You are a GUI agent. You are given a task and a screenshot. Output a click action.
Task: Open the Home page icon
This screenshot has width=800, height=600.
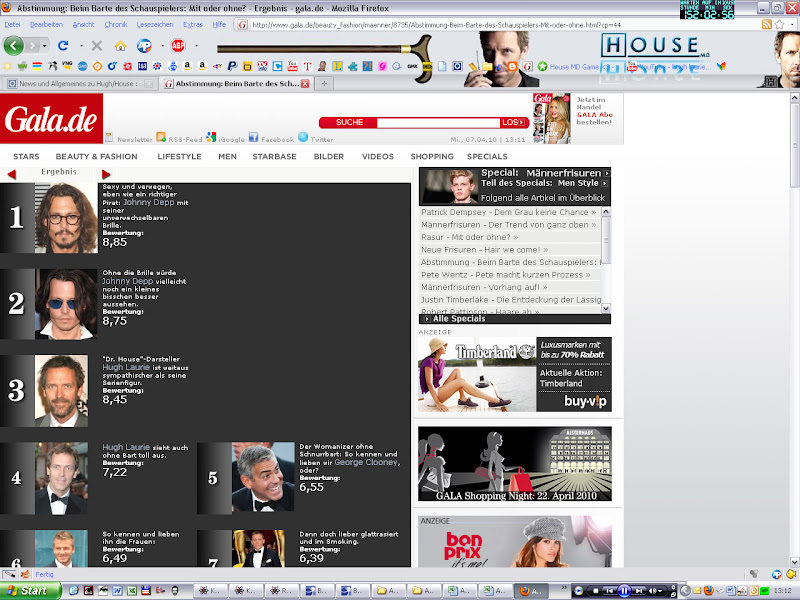coord(120,46)
